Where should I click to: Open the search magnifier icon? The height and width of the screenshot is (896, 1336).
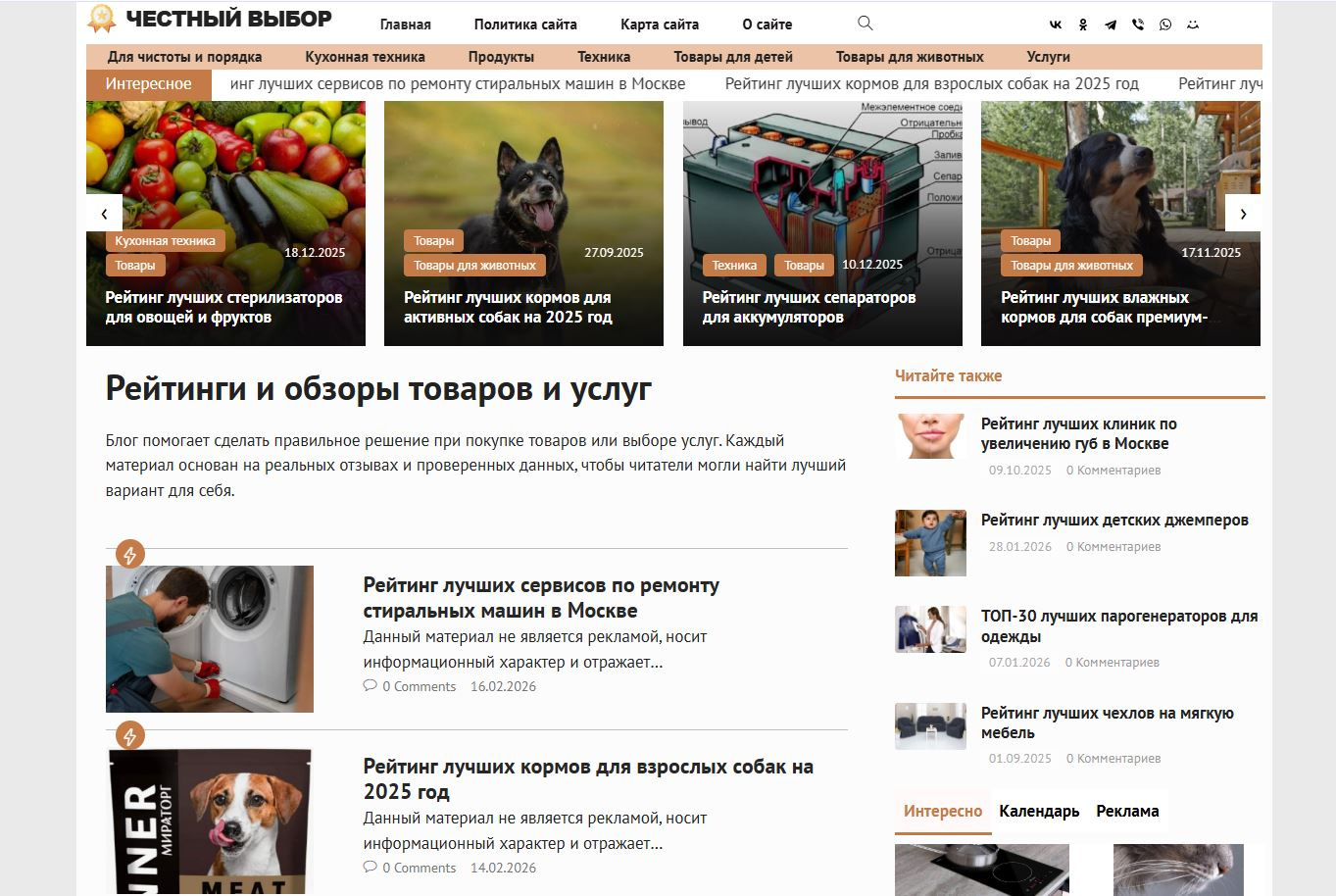[865, 24]
